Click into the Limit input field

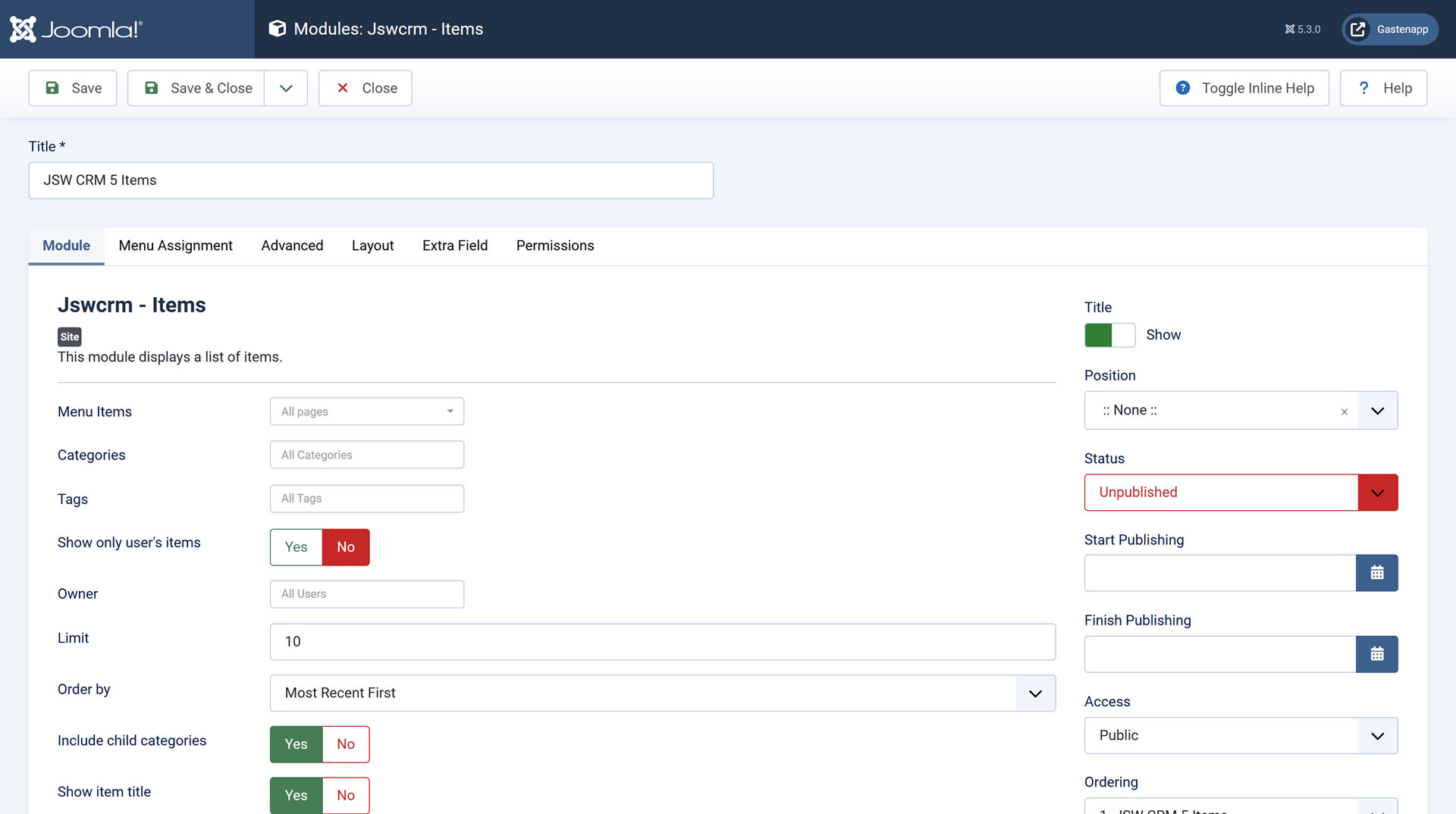pyautogui.click(x=662, y=642)
